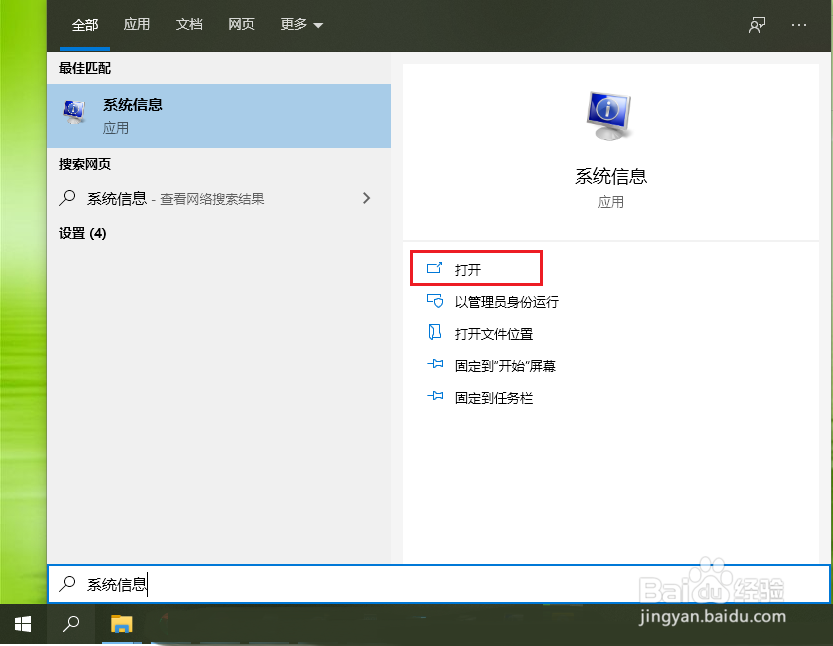Click the magnifier icon beside web search result
This screenshot has height=646, width=833.
[67, 198]
